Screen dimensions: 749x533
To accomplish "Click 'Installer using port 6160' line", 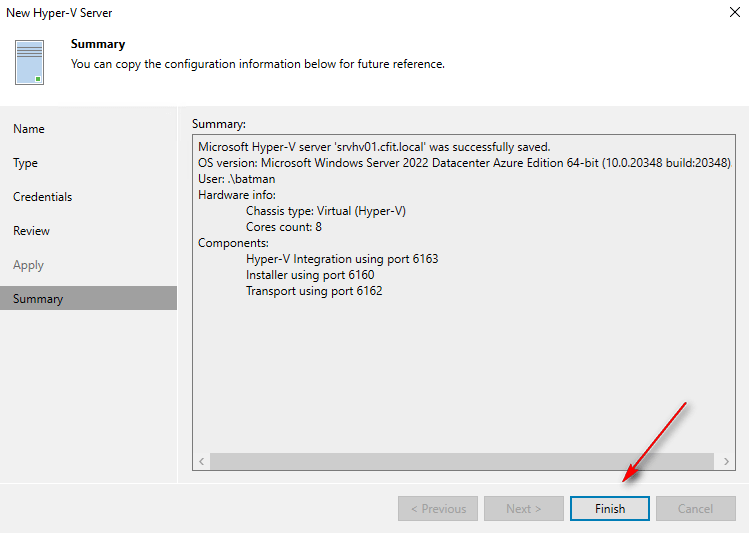I will [310, 275].
